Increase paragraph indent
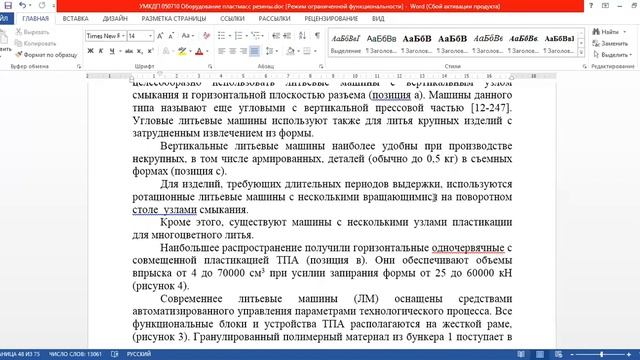This screenshot has height=360, width=640. point(287,36)
